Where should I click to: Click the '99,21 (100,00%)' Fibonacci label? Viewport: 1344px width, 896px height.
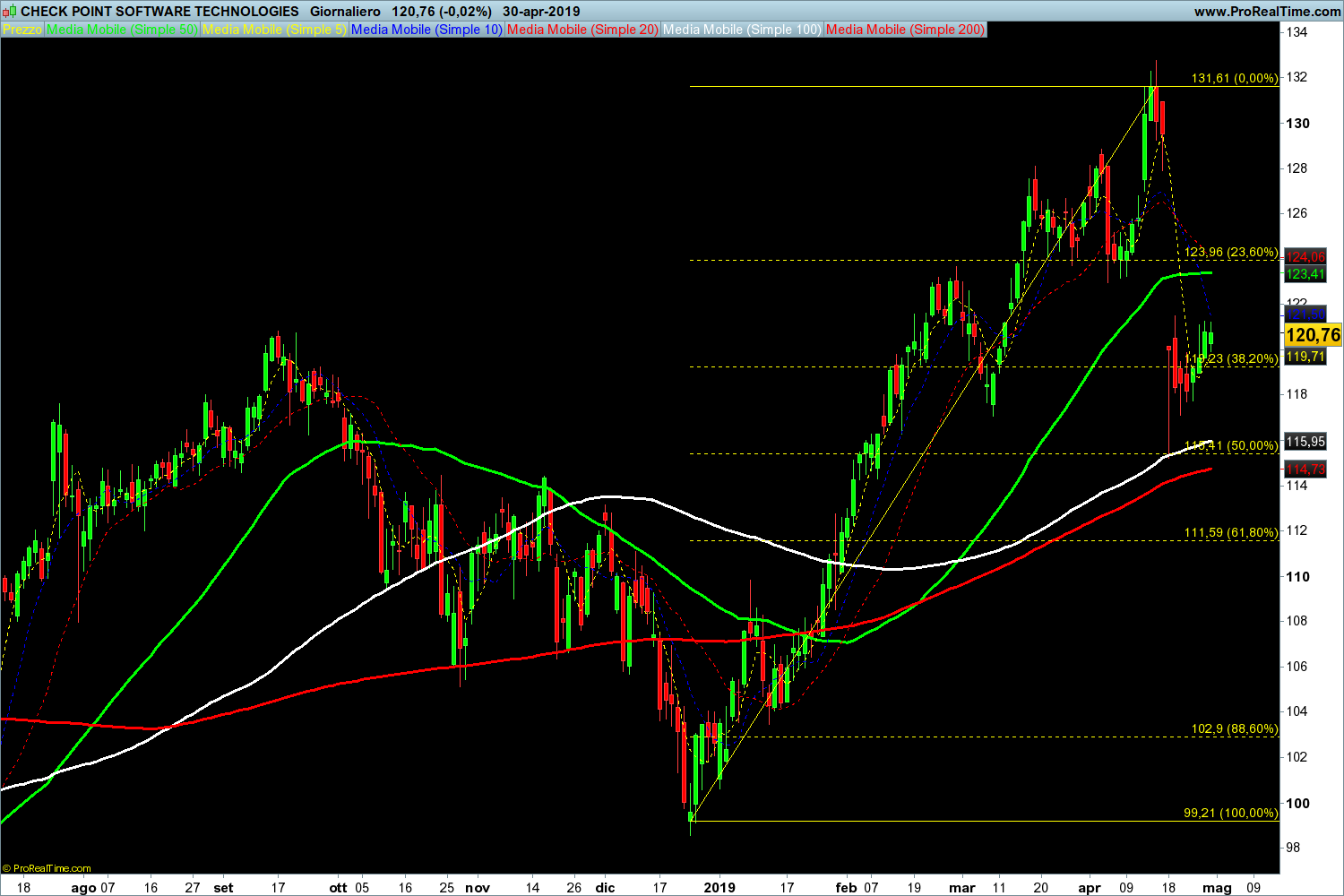1232,814
